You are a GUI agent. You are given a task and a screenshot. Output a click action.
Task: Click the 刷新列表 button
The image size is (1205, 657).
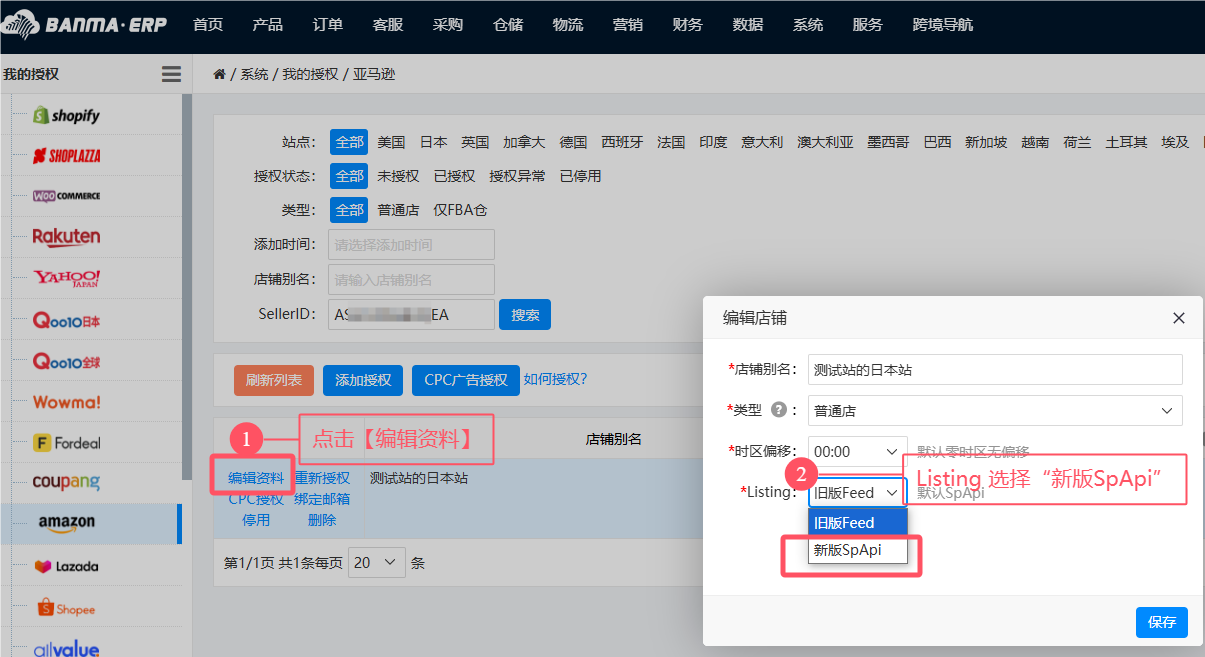click(274, 380)
